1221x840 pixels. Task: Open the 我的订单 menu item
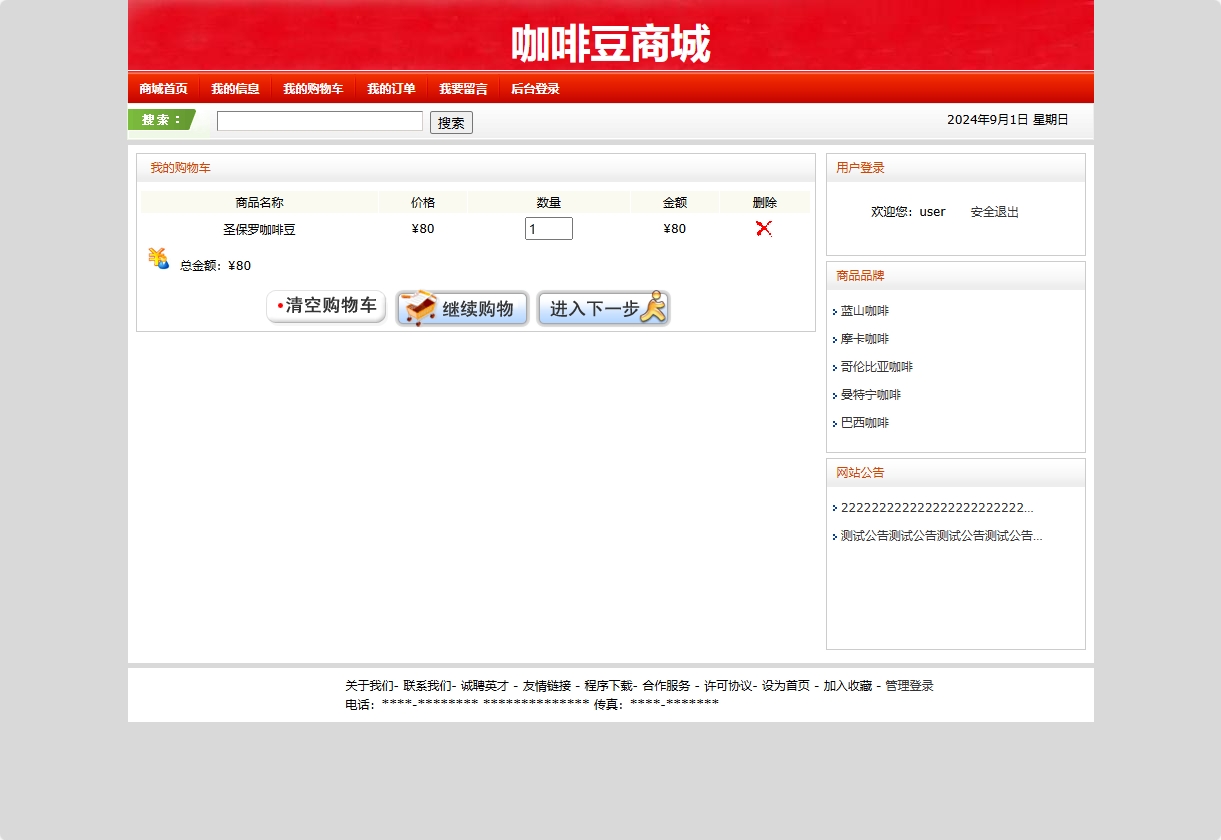click(391, 88)
